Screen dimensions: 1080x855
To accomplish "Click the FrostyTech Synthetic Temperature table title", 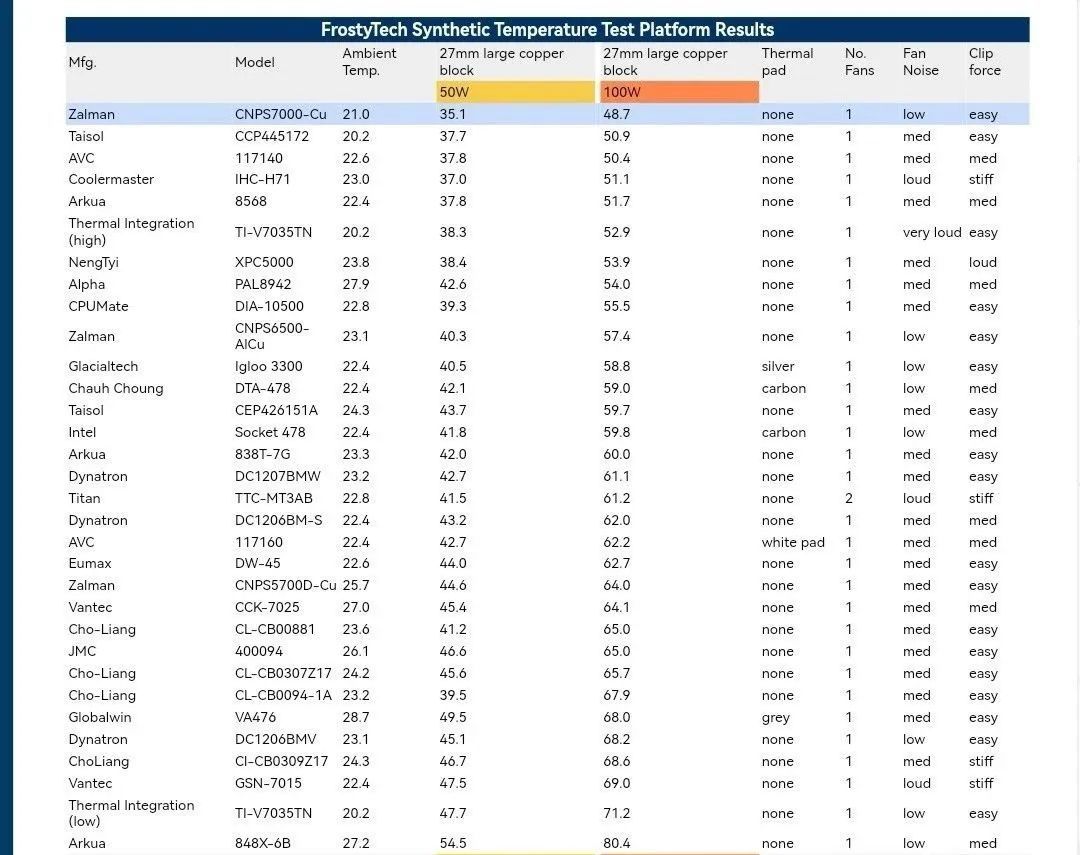I will click(x=547, y=30).
